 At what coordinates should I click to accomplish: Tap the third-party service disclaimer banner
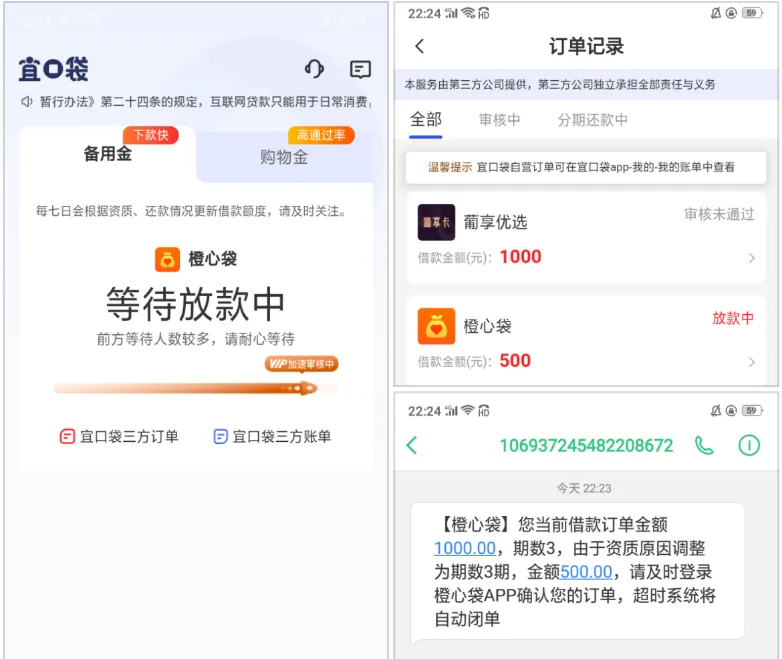click(586, 85)
